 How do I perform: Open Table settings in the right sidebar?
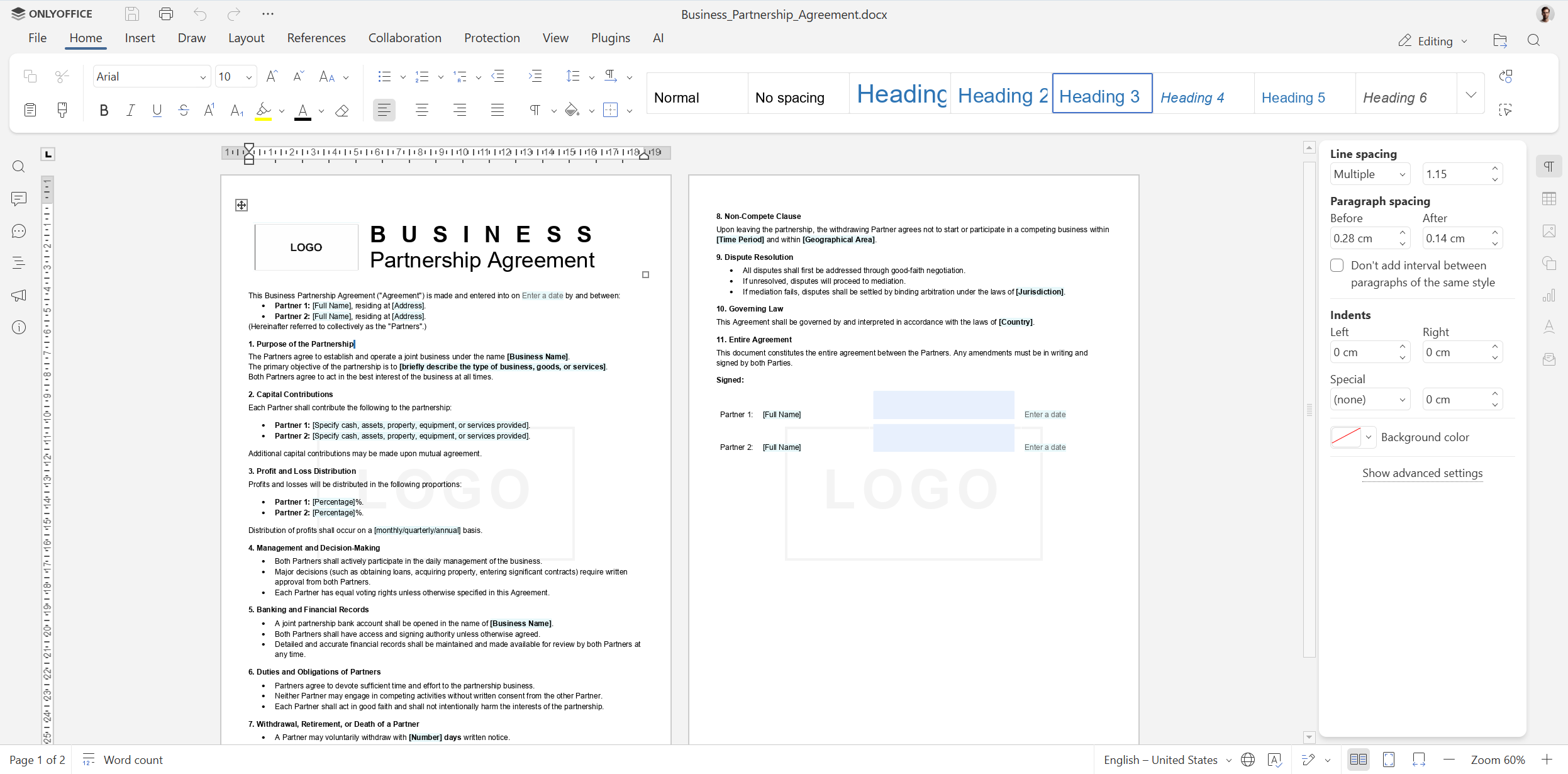click(x=1550, y=199)
